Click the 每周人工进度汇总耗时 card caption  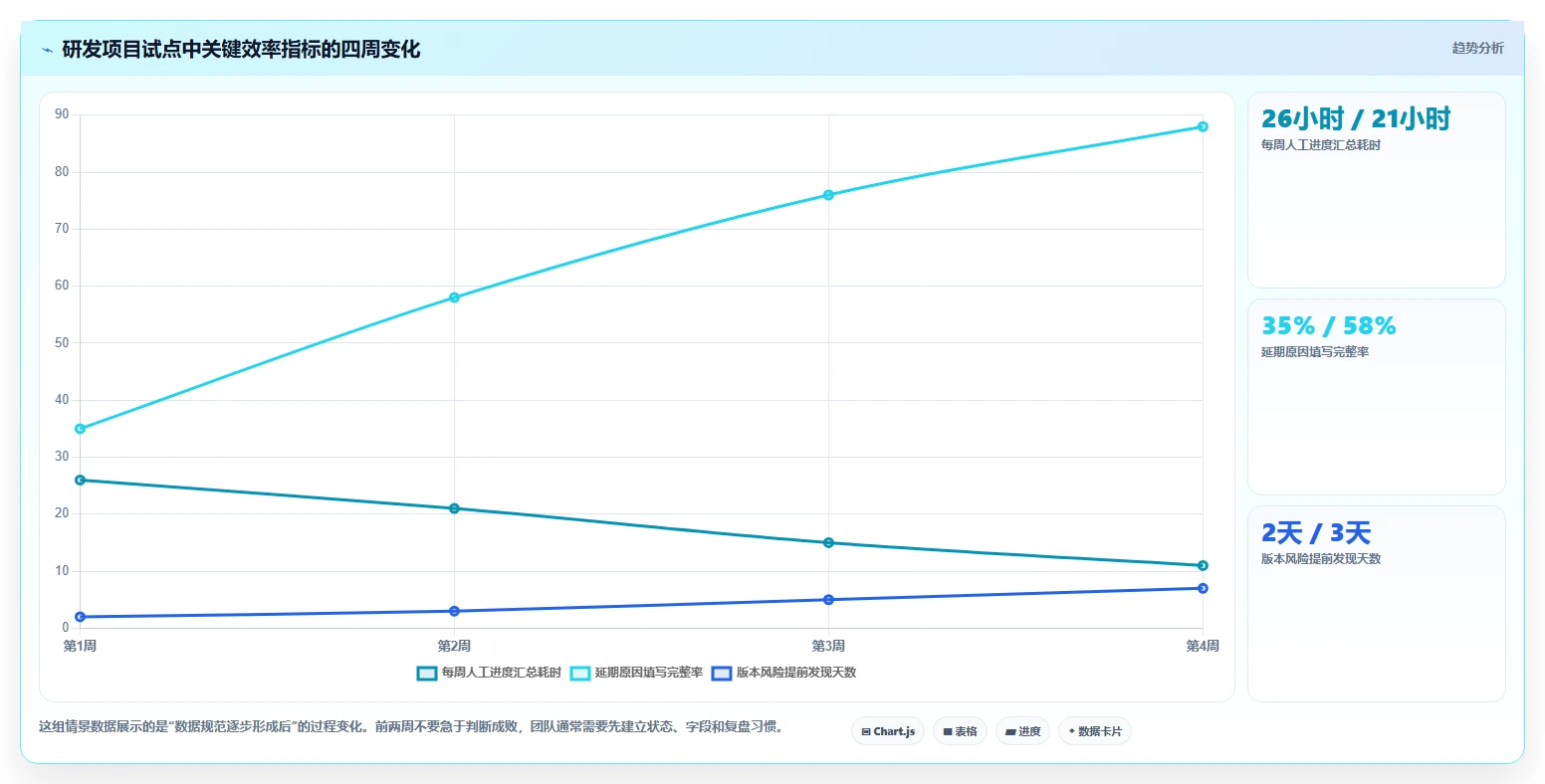[x=1321, y=145]
